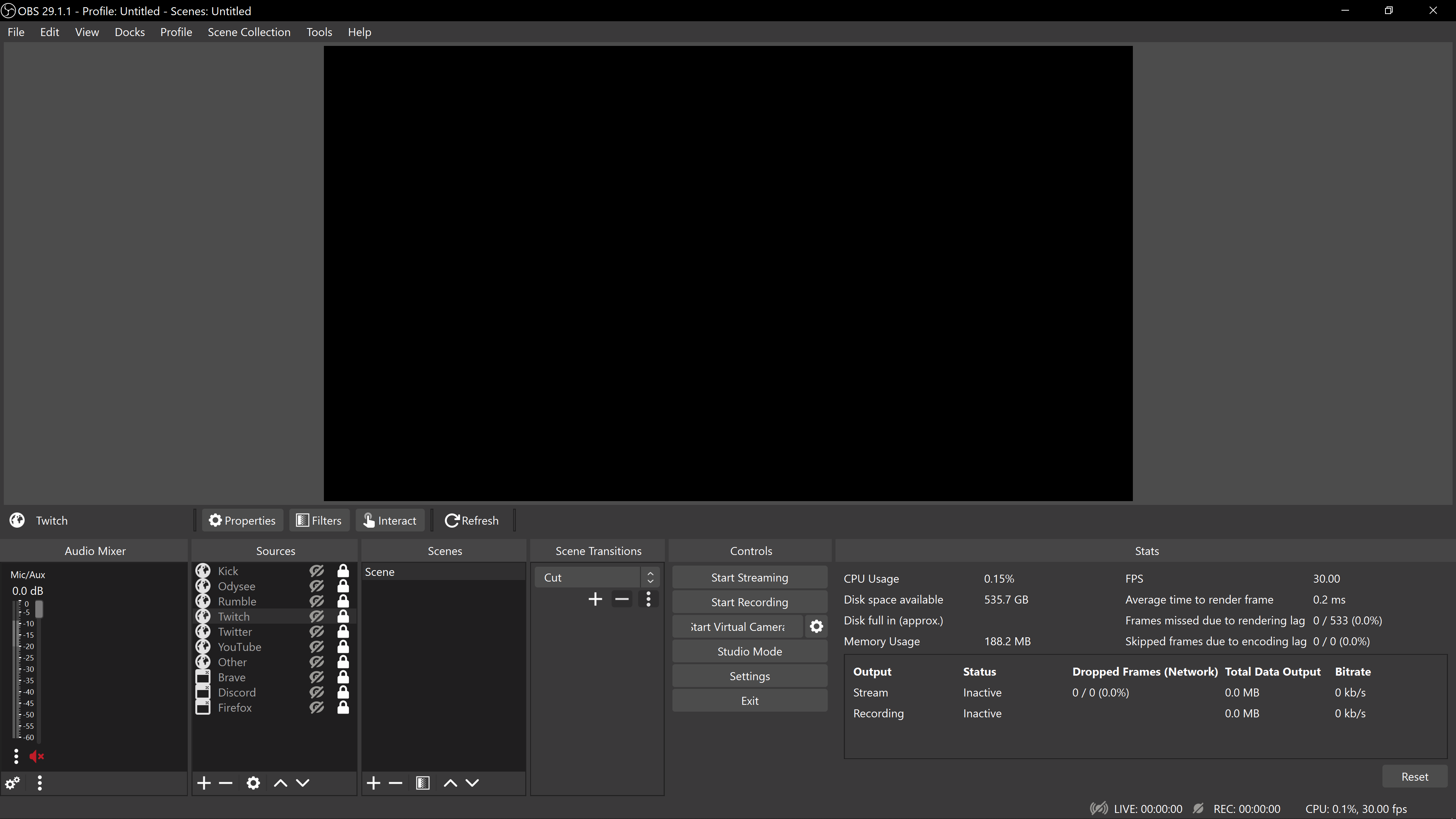This screenshot has height=819, width=1456.
Task: Enable Studio Mode
Action: [749, 651]
